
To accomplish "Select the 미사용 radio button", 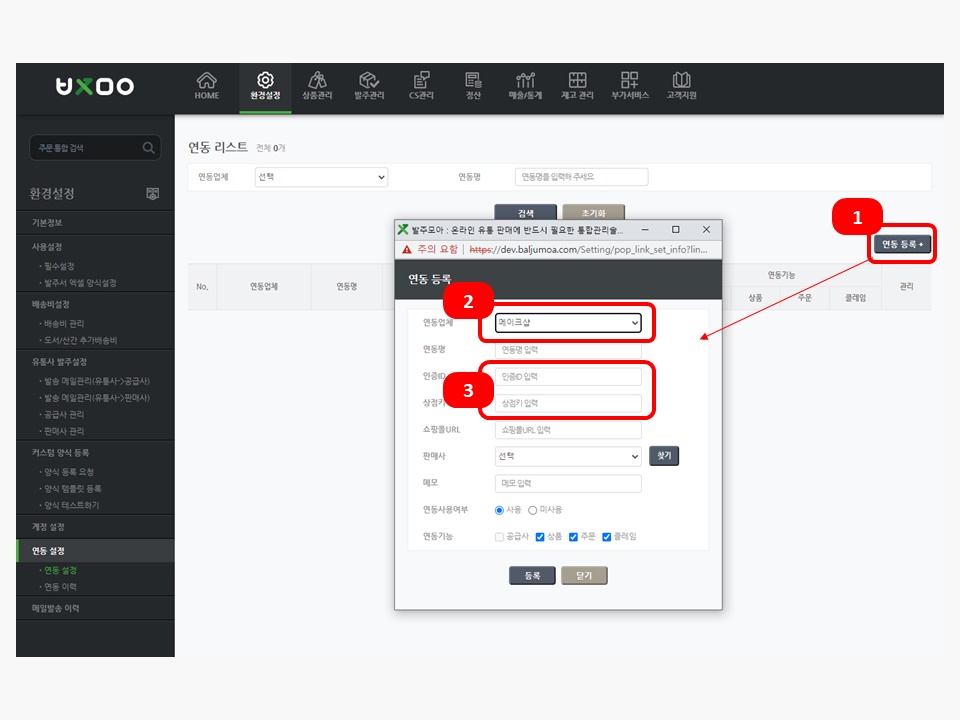I will click(x=532, y=510).
